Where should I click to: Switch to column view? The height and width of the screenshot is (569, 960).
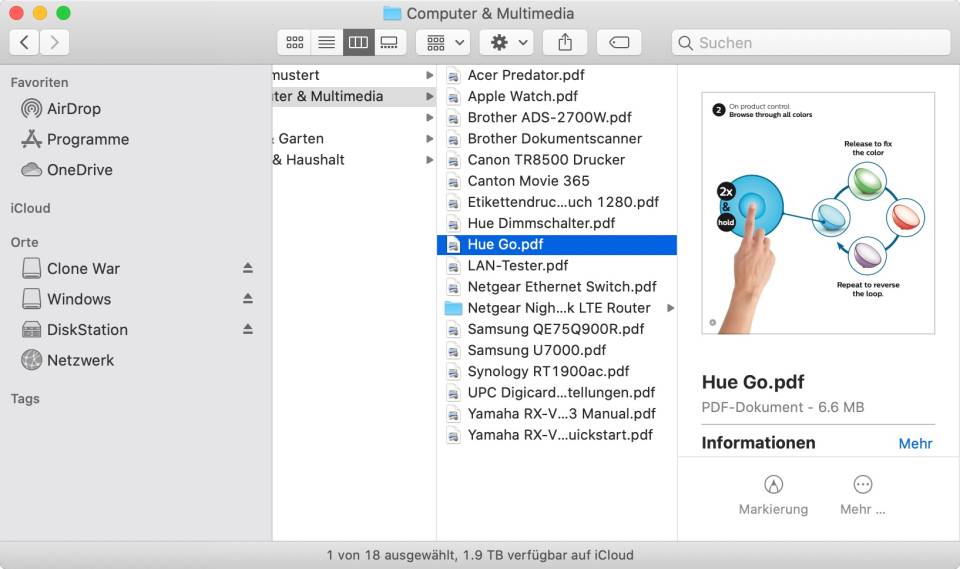(x=358, y=42)
